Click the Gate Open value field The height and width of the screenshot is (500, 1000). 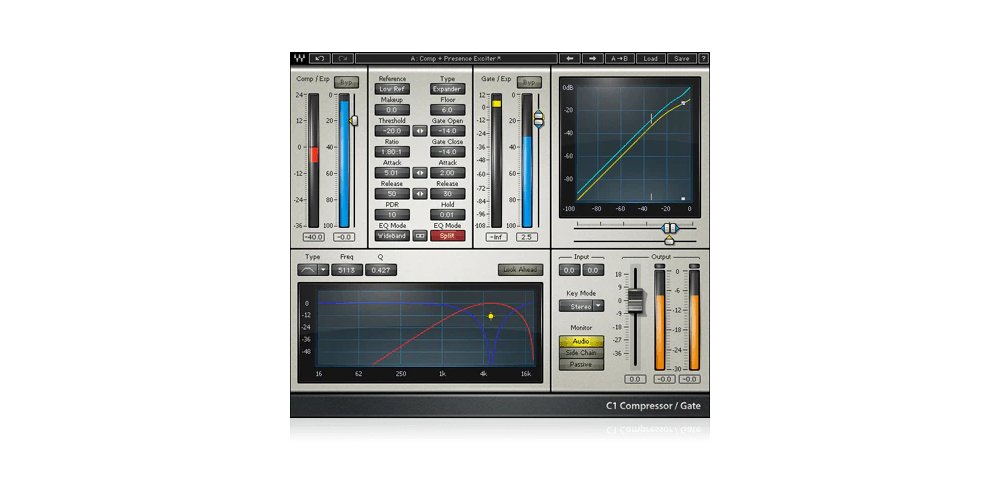(448, 131)
